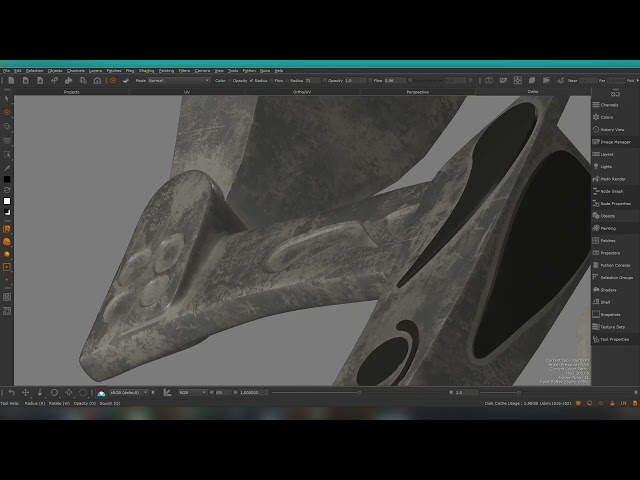Click the white background color swatch
The width and height of the screenshot is (640, 480).
[x=7, y=201]
